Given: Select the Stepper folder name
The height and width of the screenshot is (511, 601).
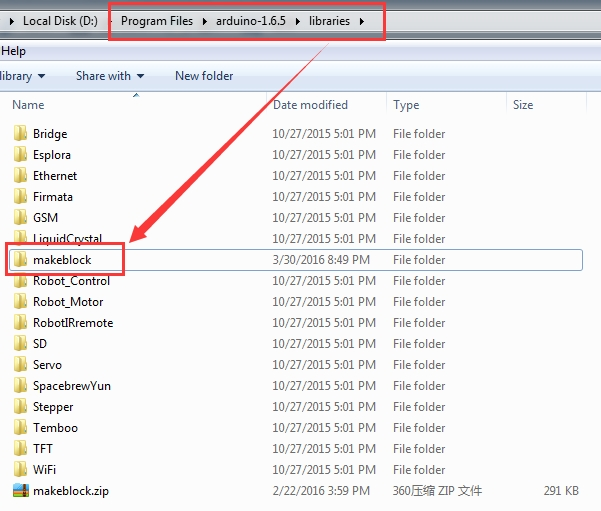Looking at the screenshot, I should click(53, 407).
